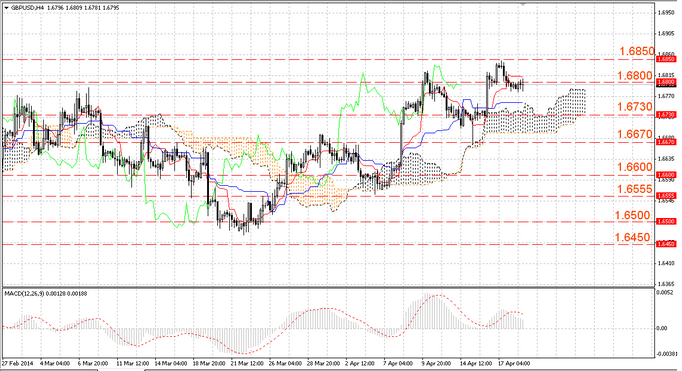Click the 14 Apr 12:00 time label
The width and height of the screenshot is (682, 371).
click(x=476, y=363)
